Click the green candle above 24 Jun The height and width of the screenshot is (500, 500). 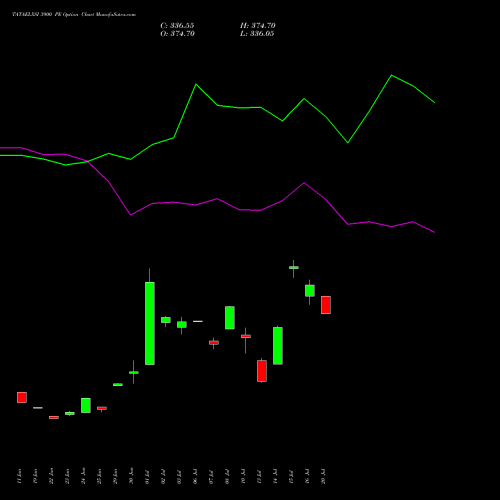tap(86, 405)
